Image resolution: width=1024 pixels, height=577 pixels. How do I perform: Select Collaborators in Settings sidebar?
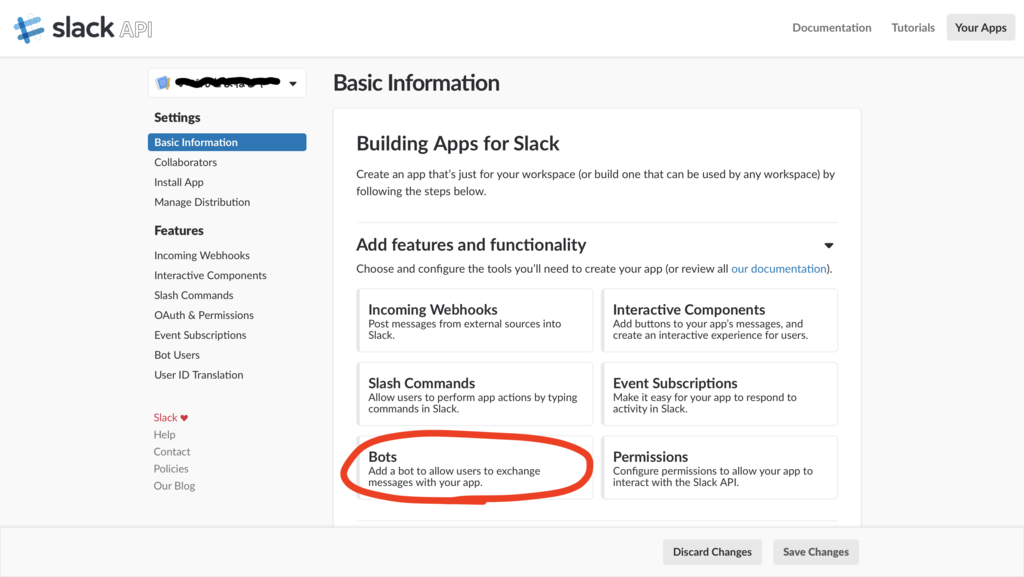point(185,162)
